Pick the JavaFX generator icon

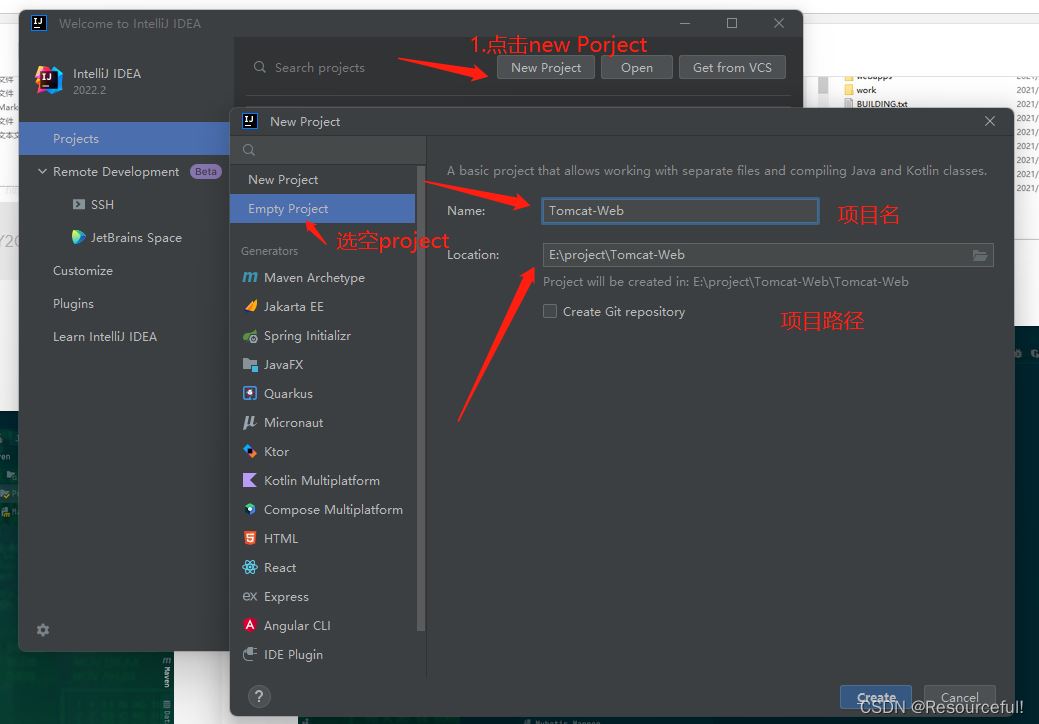[x=250, y=364]
